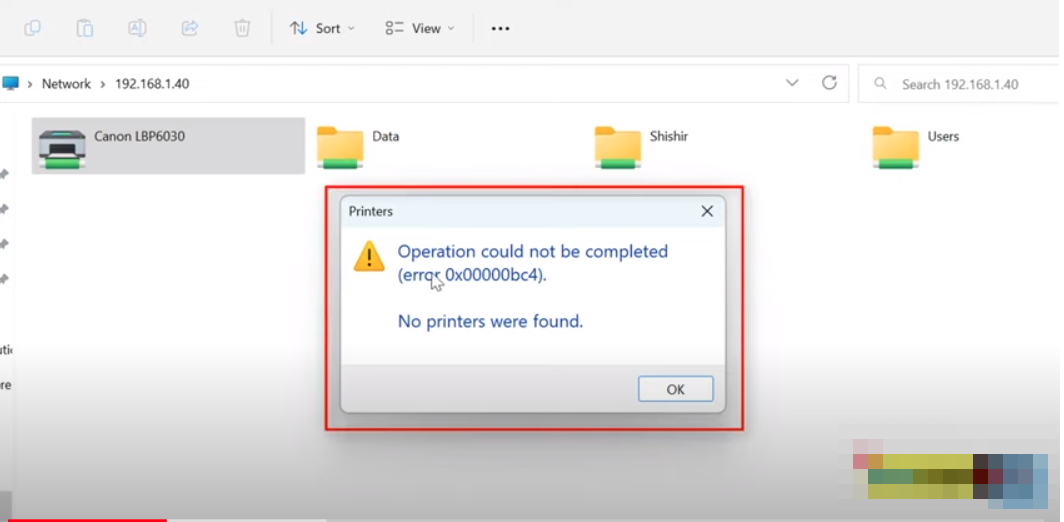Expand chevron between Network and 192.168.1.40
1064x522 pixels.
pos(102,84)
